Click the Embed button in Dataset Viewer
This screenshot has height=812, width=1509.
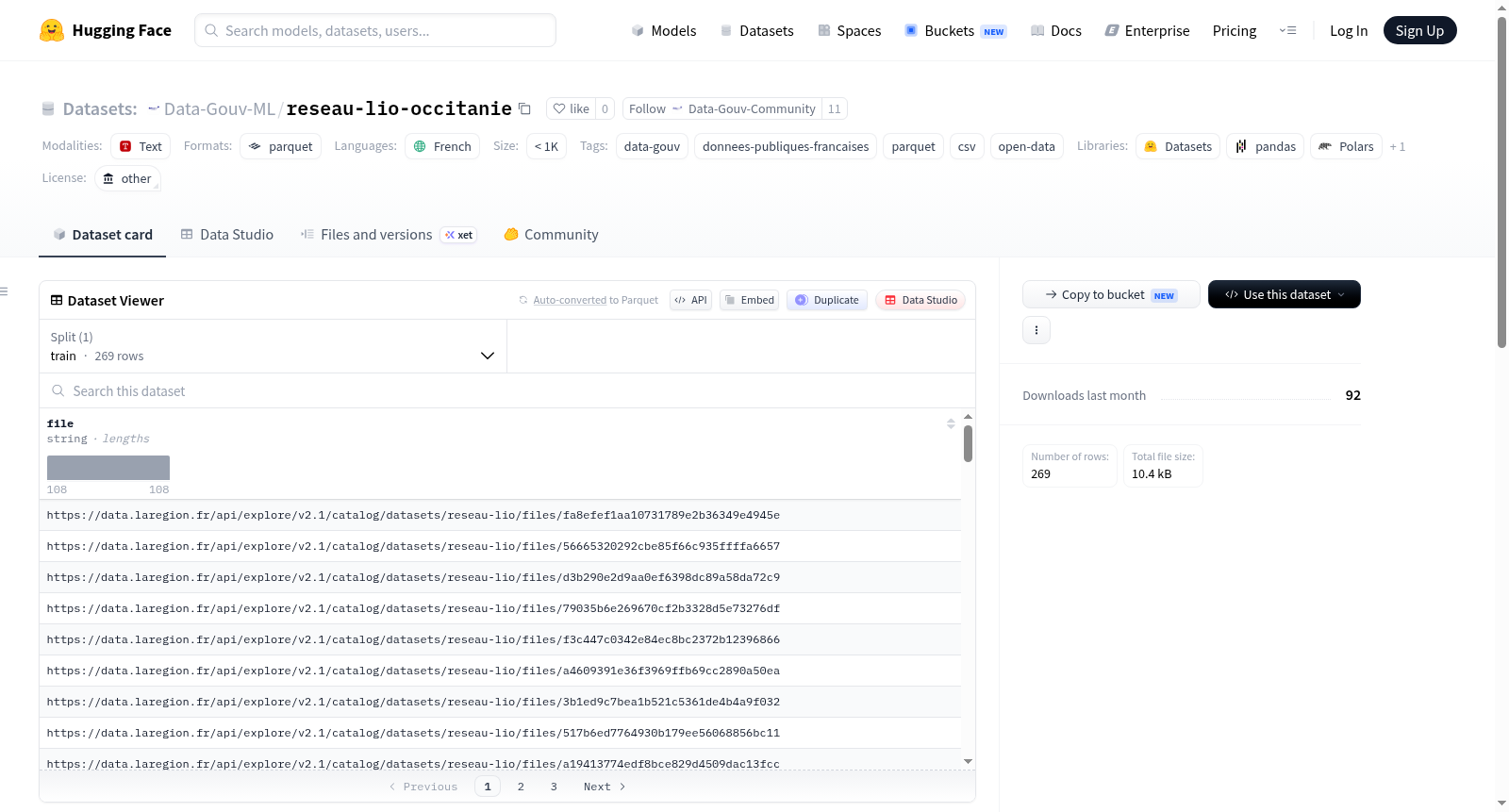[x=750, y=300]
